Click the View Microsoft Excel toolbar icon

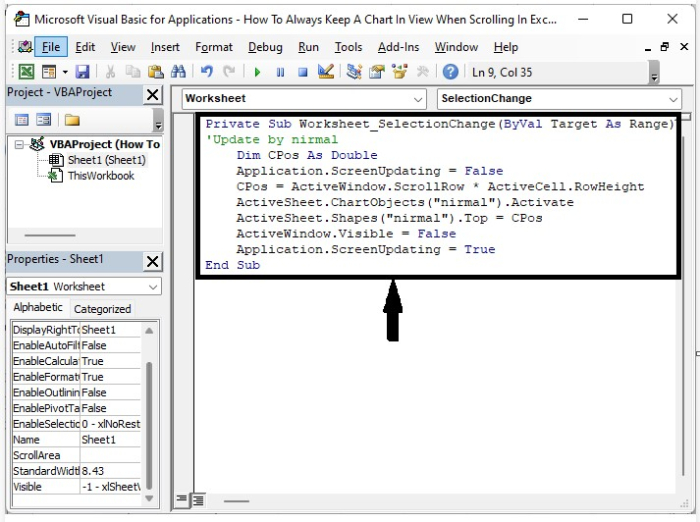pos(26,72)
